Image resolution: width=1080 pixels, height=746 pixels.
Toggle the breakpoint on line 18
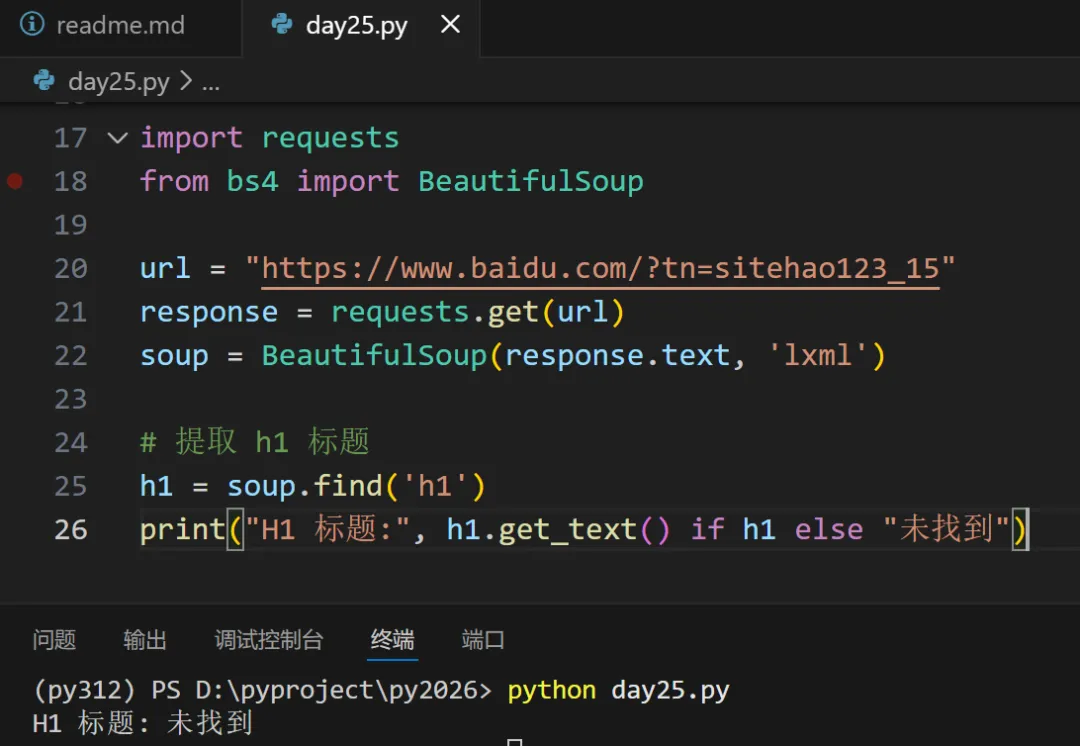(14, 181)
